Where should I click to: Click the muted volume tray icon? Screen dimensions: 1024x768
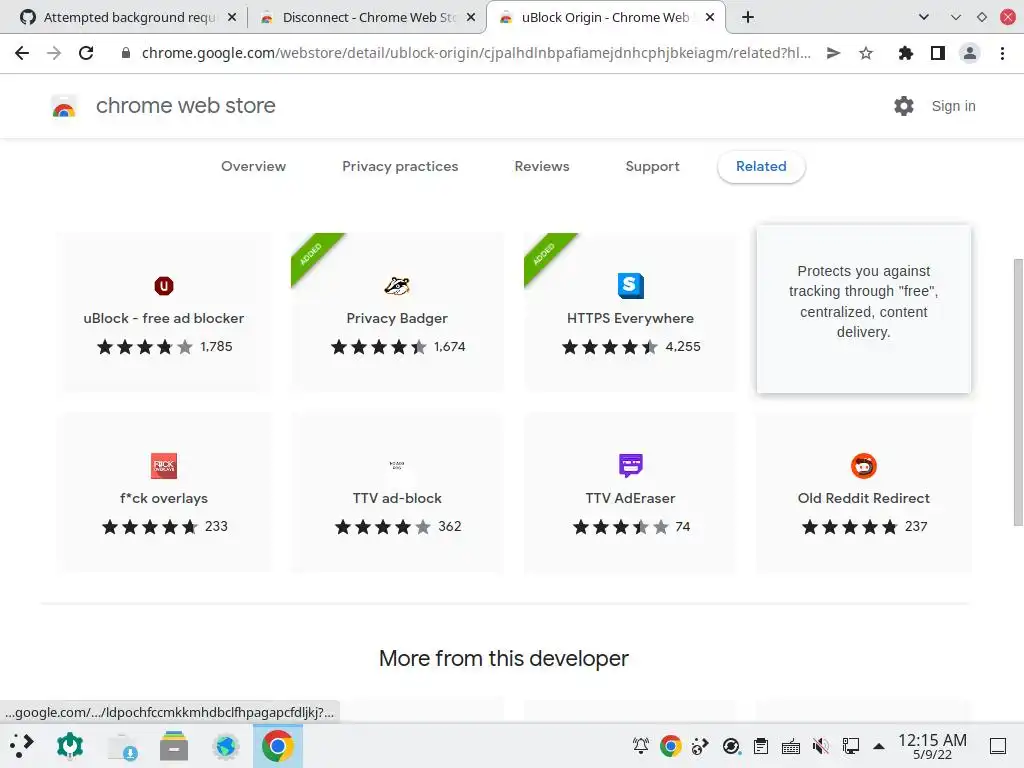[x=820, y=746]
